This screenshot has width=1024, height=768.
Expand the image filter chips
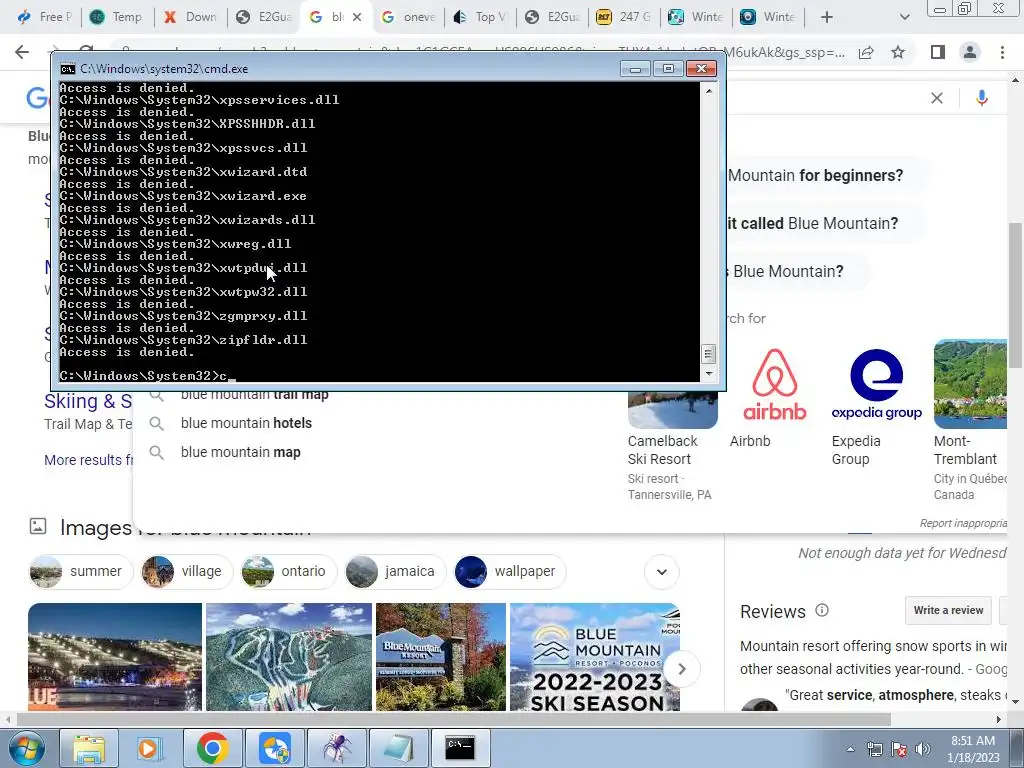pos(662,571)
